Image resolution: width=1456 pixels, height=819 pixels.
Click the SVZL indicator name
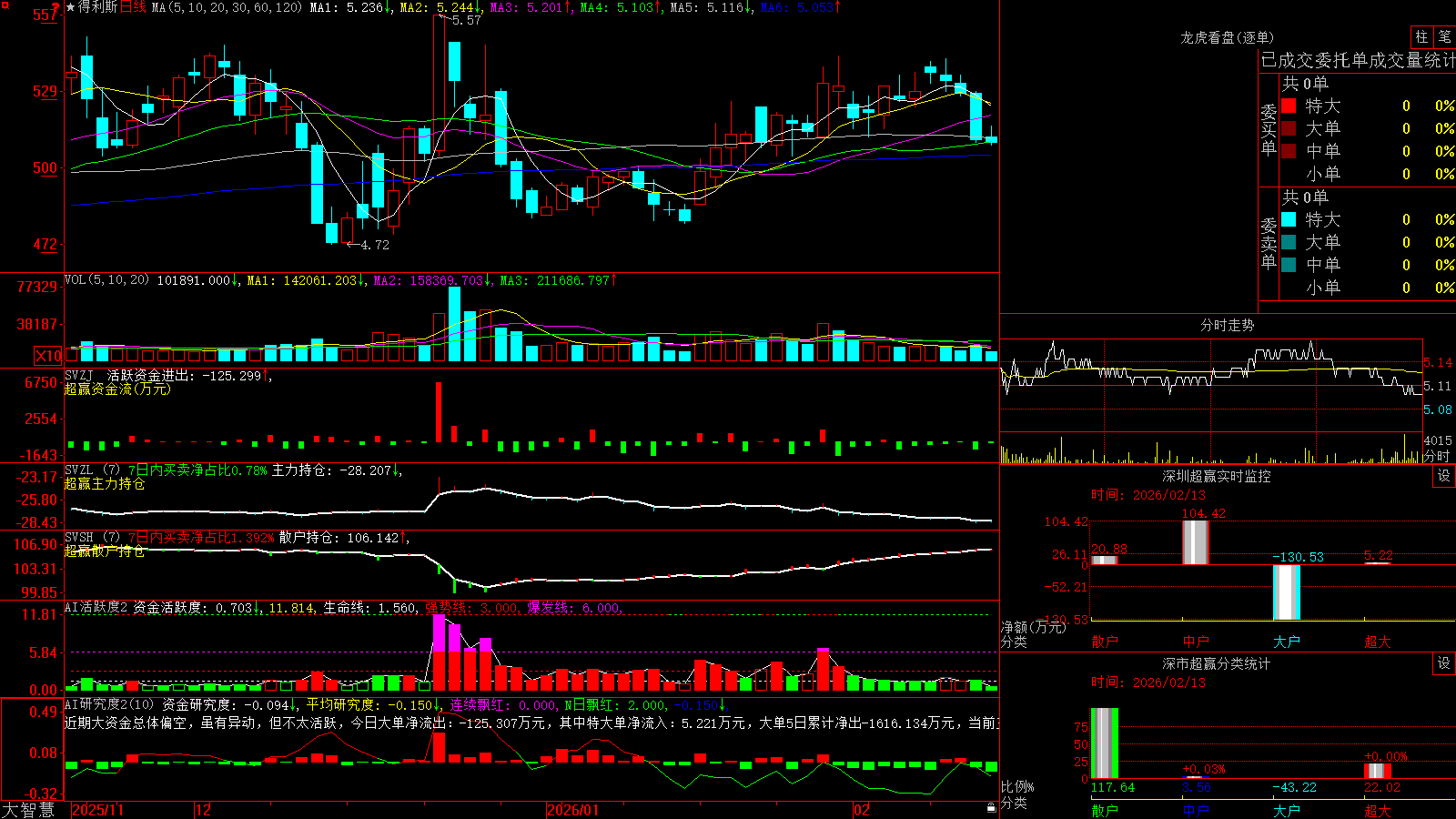pyautogui.click(x=79, y=470)
